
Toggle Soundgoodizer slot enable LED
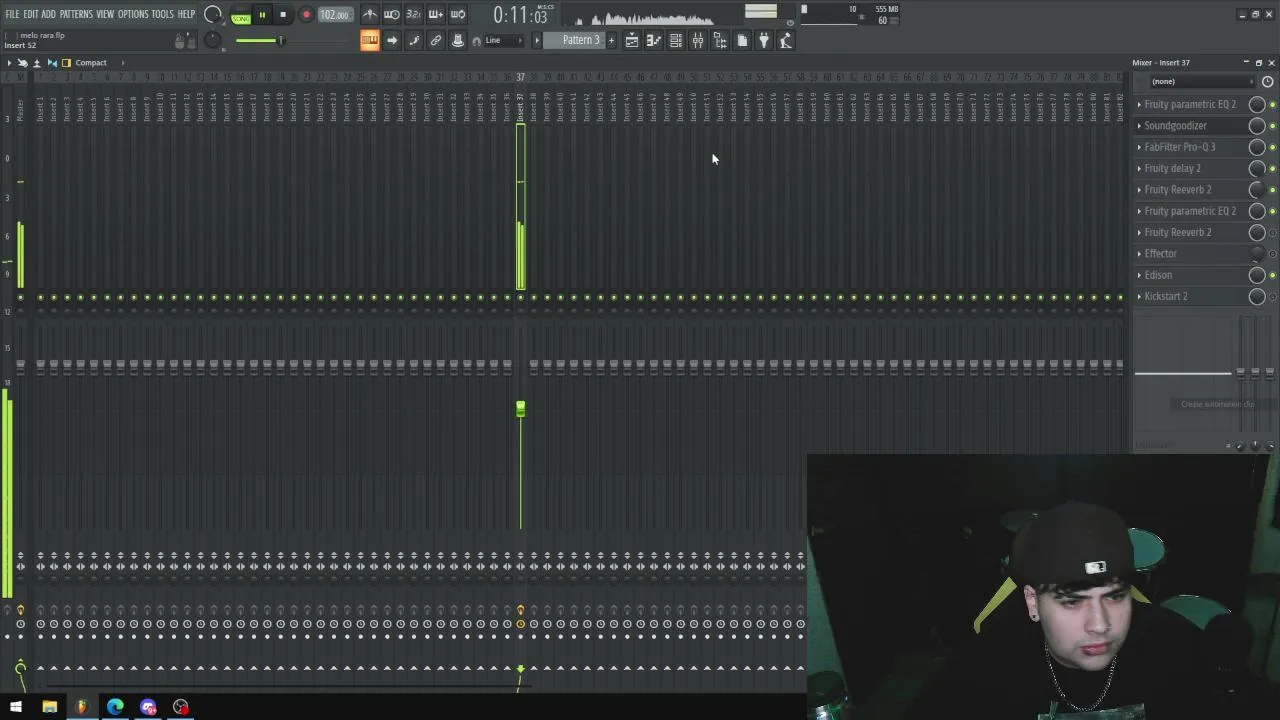coord(1272,126)
